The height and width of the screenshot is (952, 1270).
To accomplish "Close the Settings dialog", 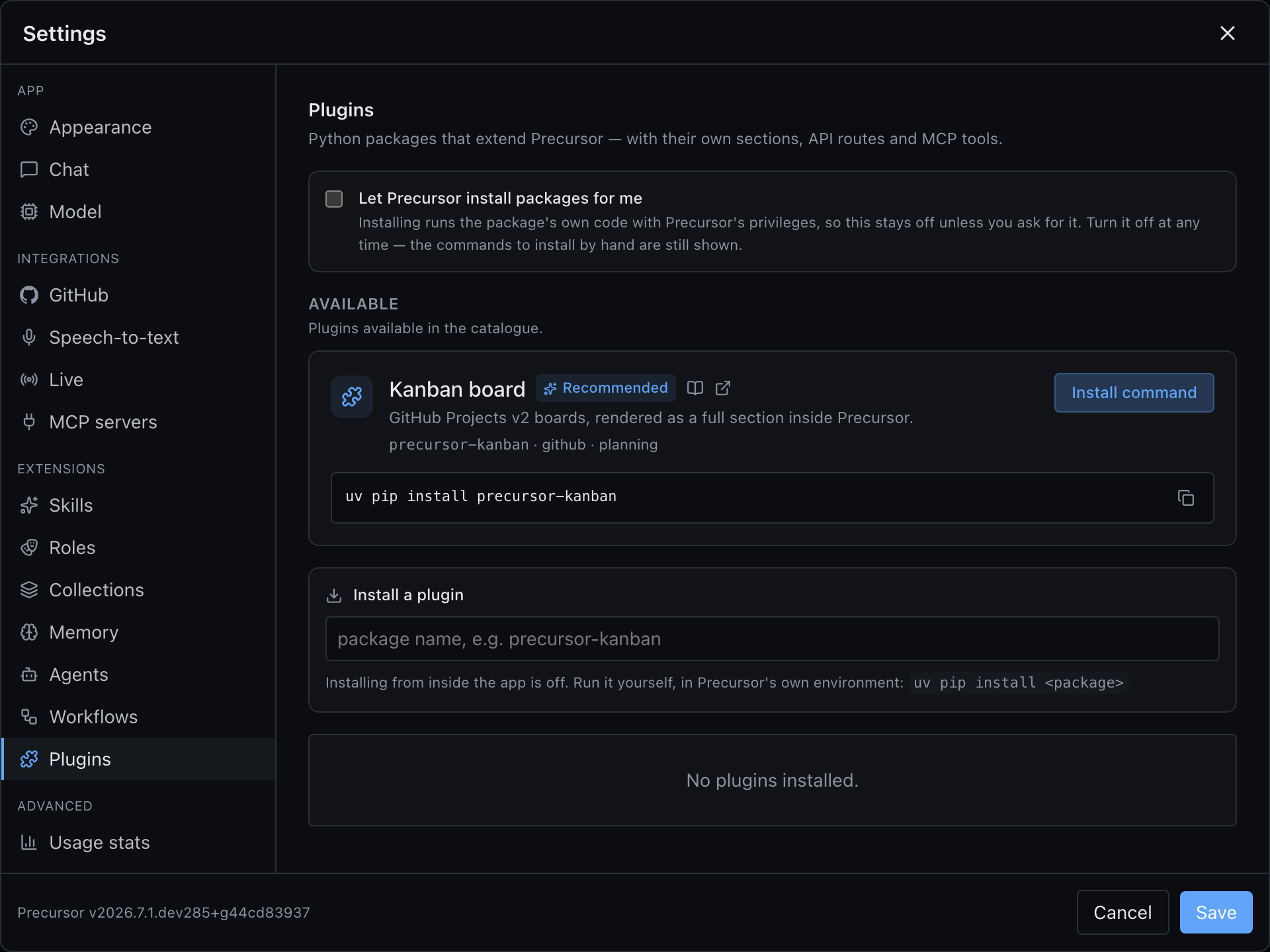I will [x=1228, y=33].
